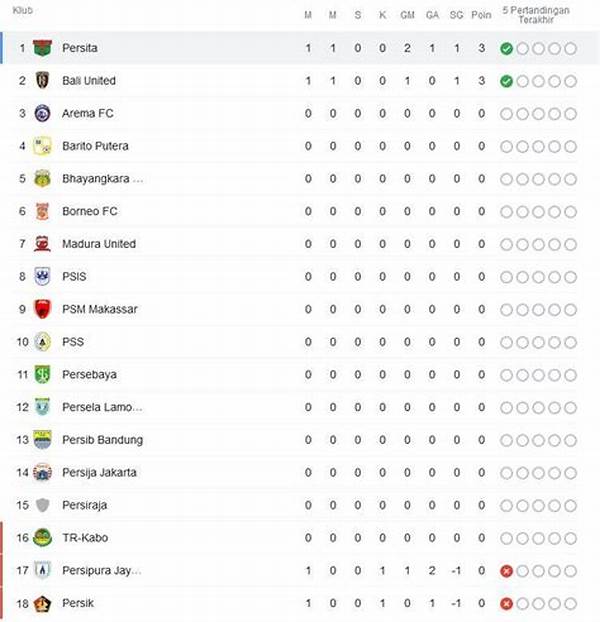
Task: Click the Madura United club logo
Action: pyautogui.click(x=42, y=244)
